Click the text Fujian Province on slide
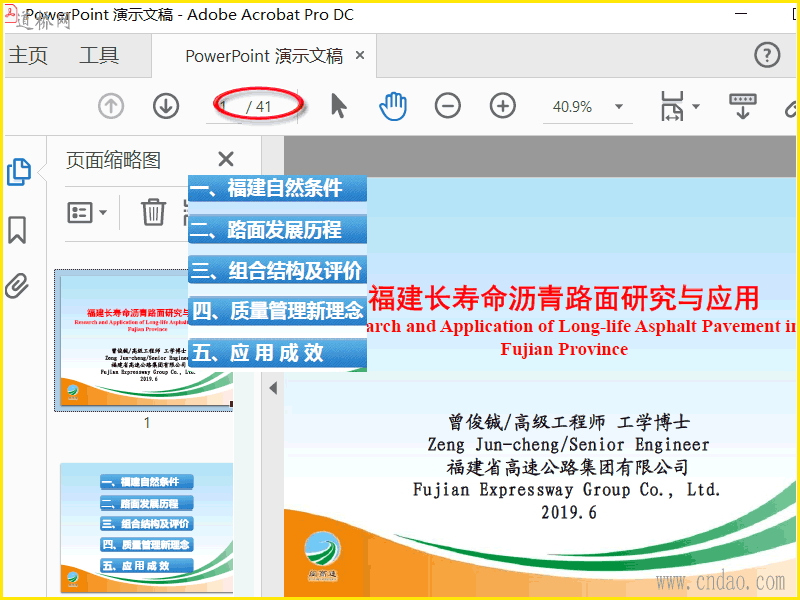This screenshot has width=800, height=600. [x=564, y=349]
